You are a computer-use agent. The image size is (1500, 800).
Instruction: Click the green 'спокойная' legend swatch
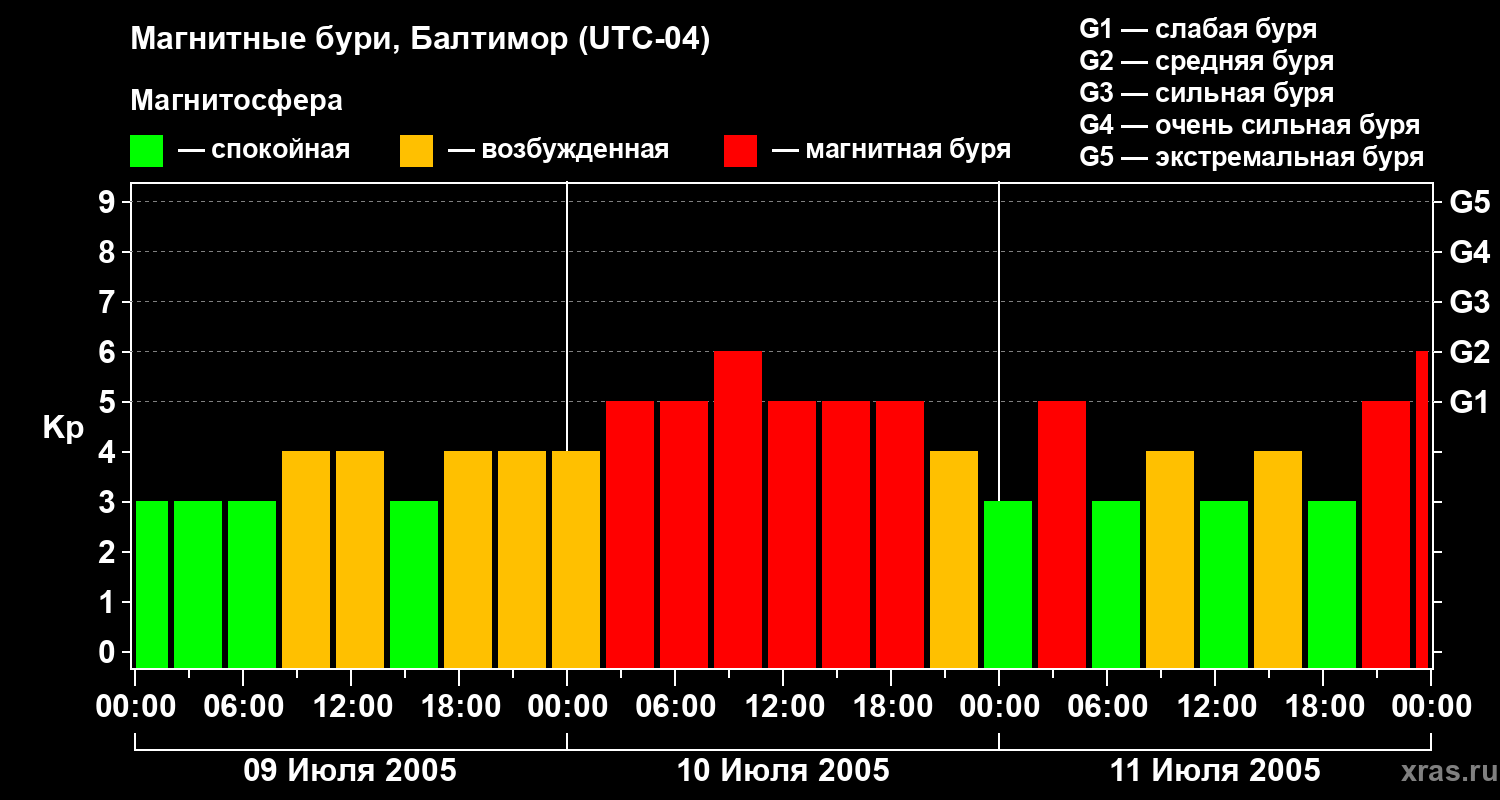[x=146, y=151]
